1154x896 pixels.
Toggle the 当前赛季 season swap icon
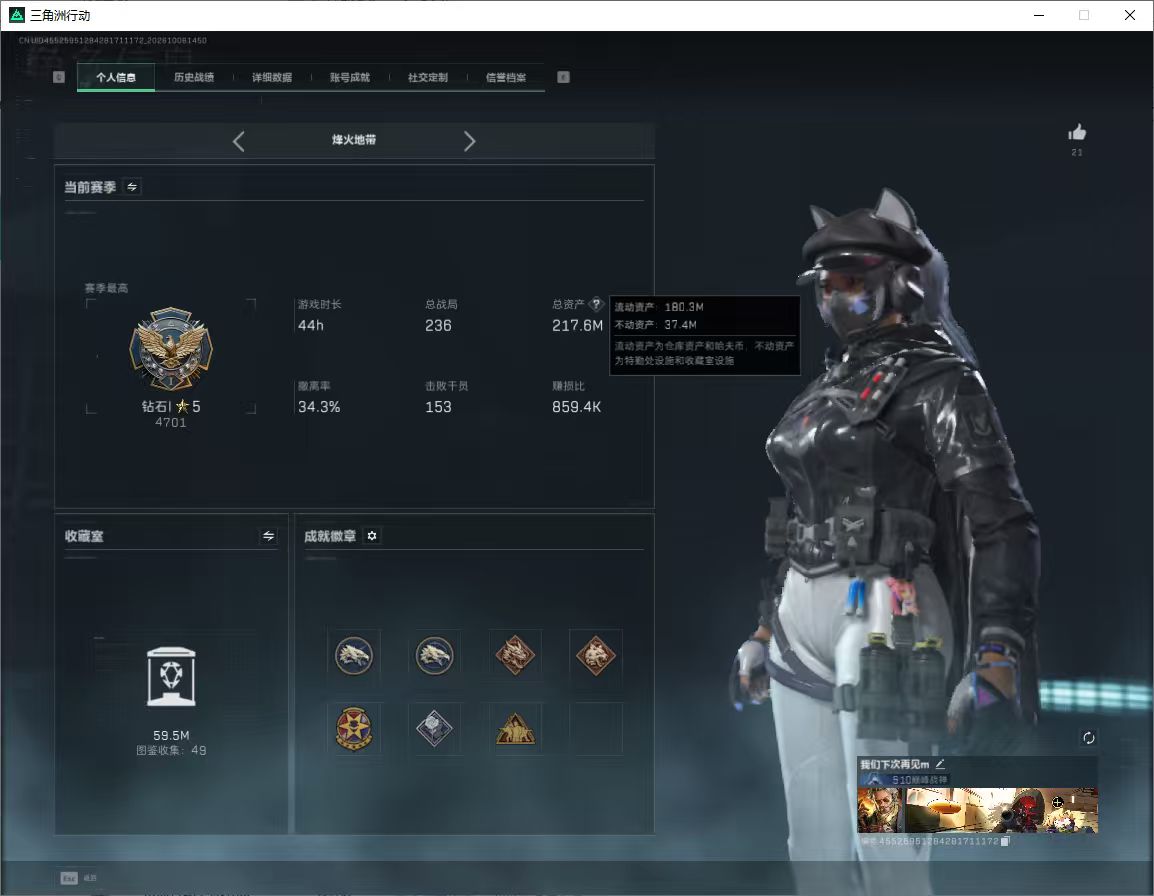pos(132,187)
